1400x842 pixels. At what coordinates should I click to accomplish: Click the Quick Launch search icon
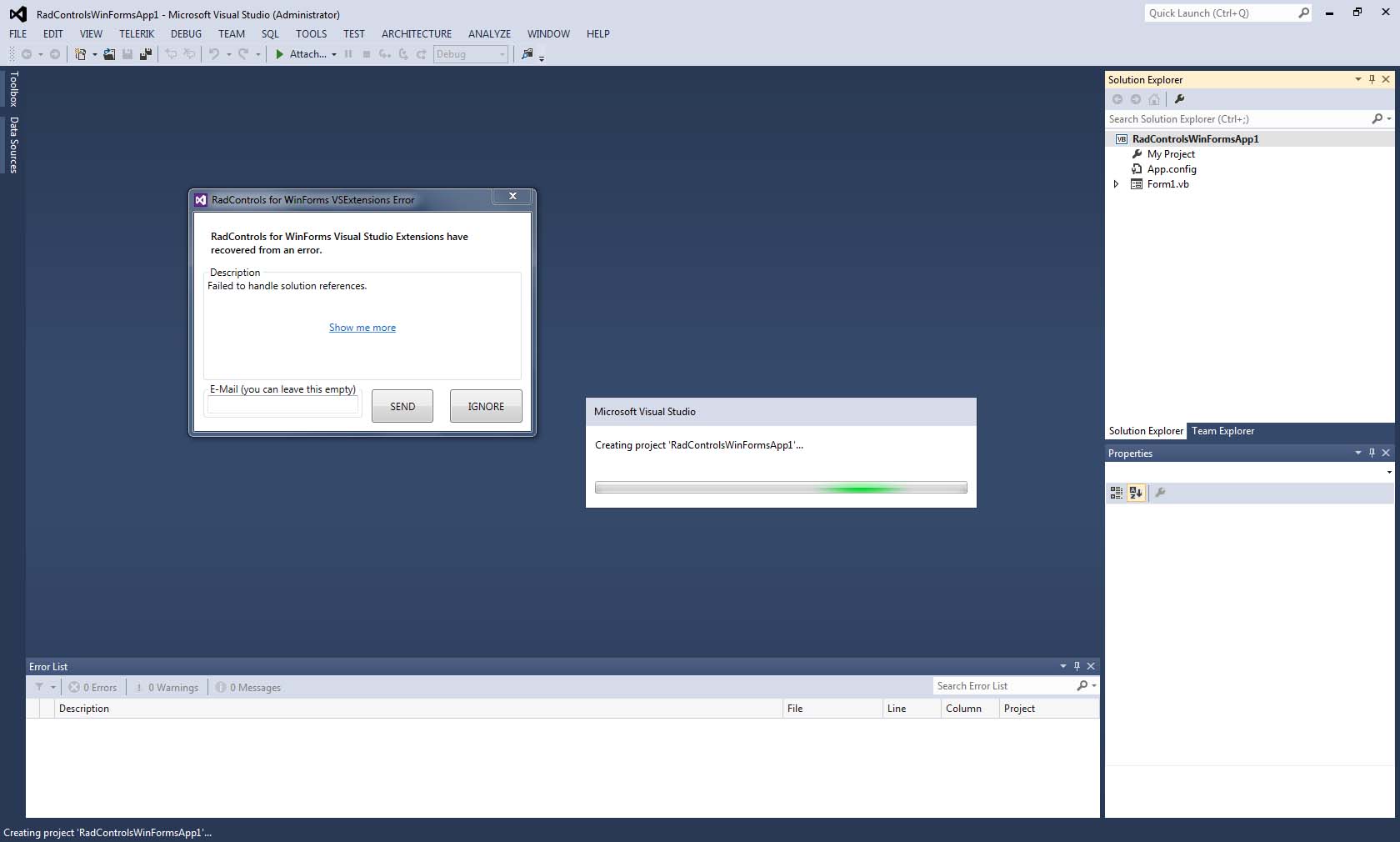(1304, 13)
